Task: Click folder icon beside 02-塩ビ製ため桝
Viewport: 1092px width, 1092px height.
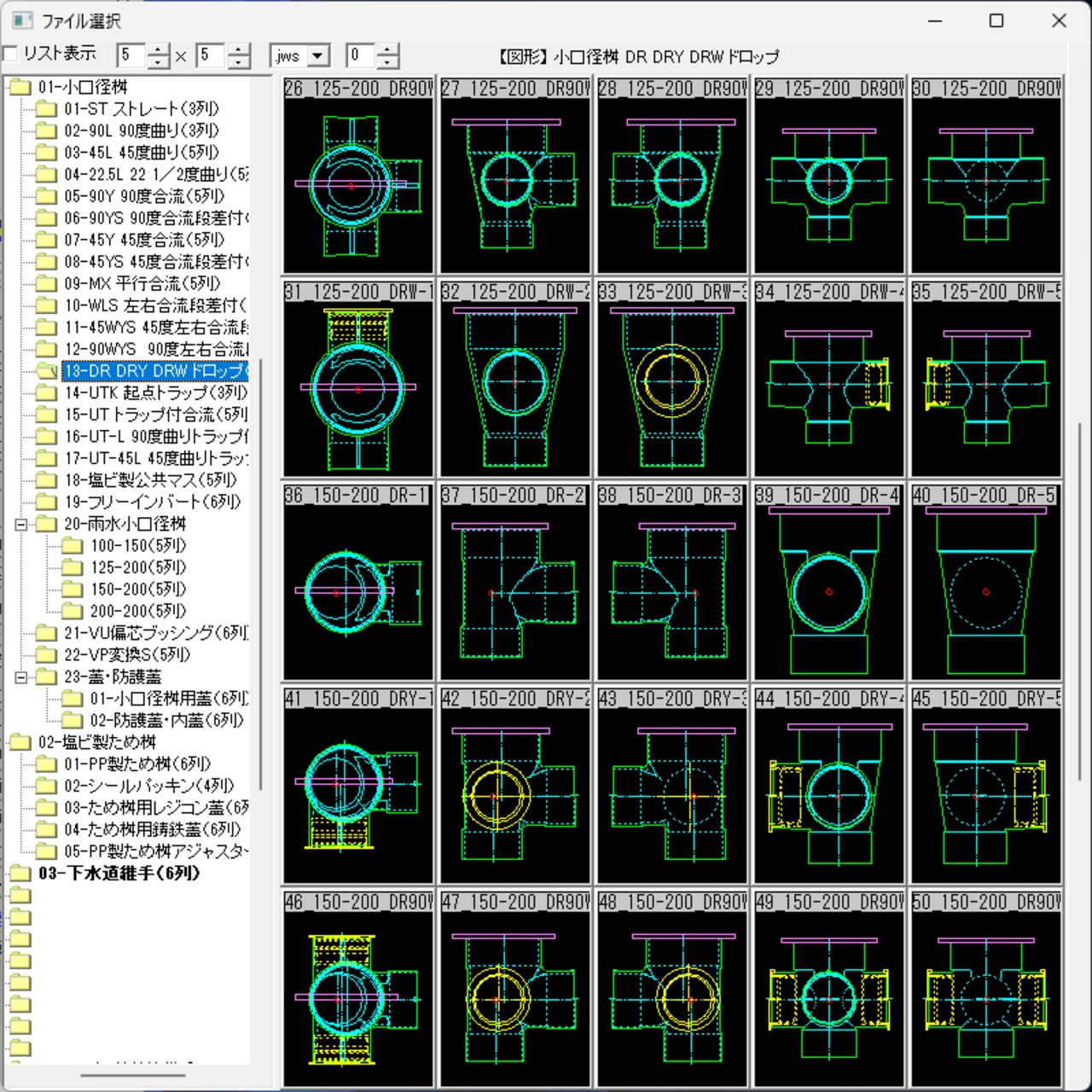Action: (20, 742)
